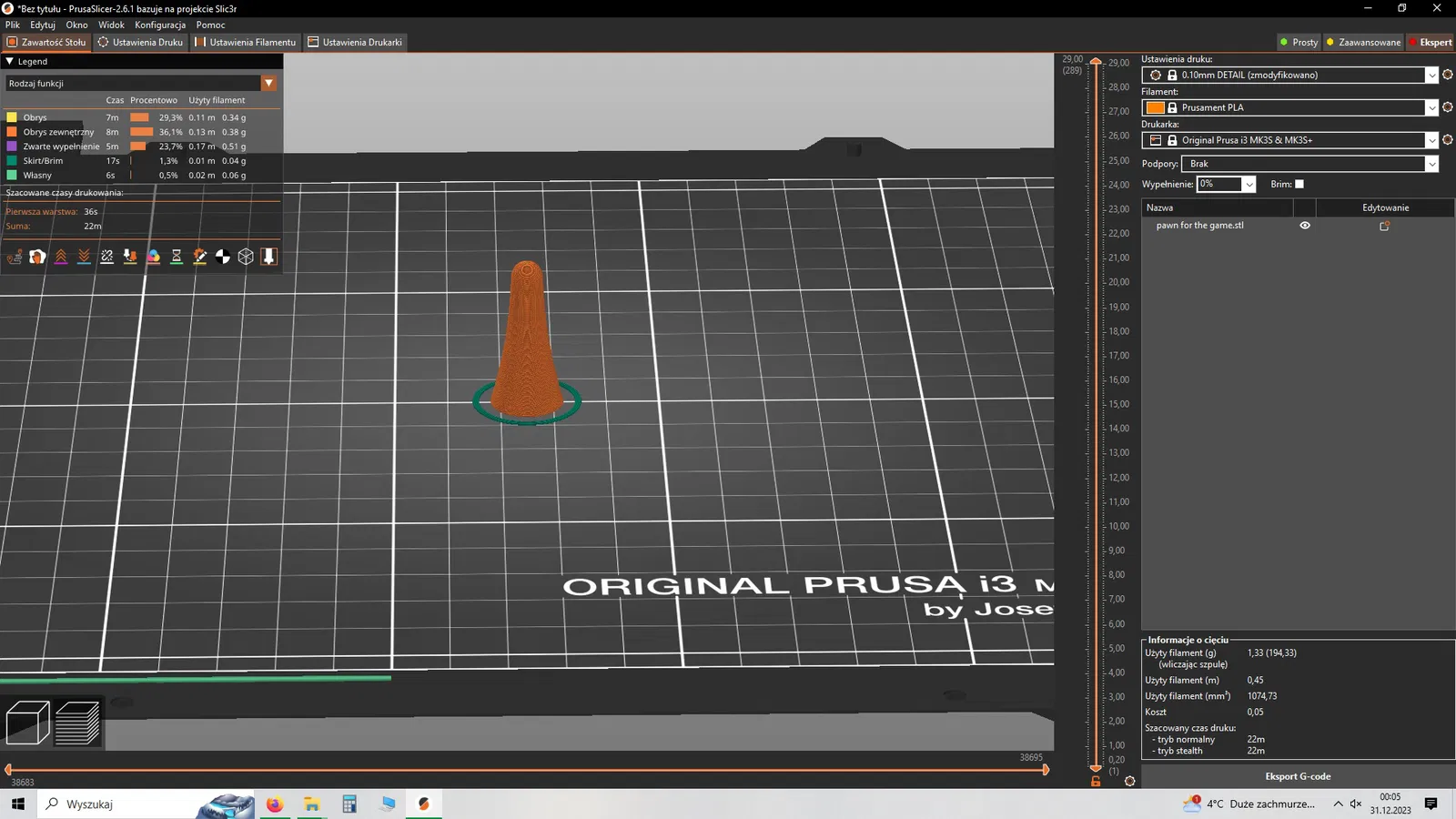The height and width of the screenshot is (819, 1456).
Task: Select Zaawansowane advanced mode
Action: pos(1363,42)
